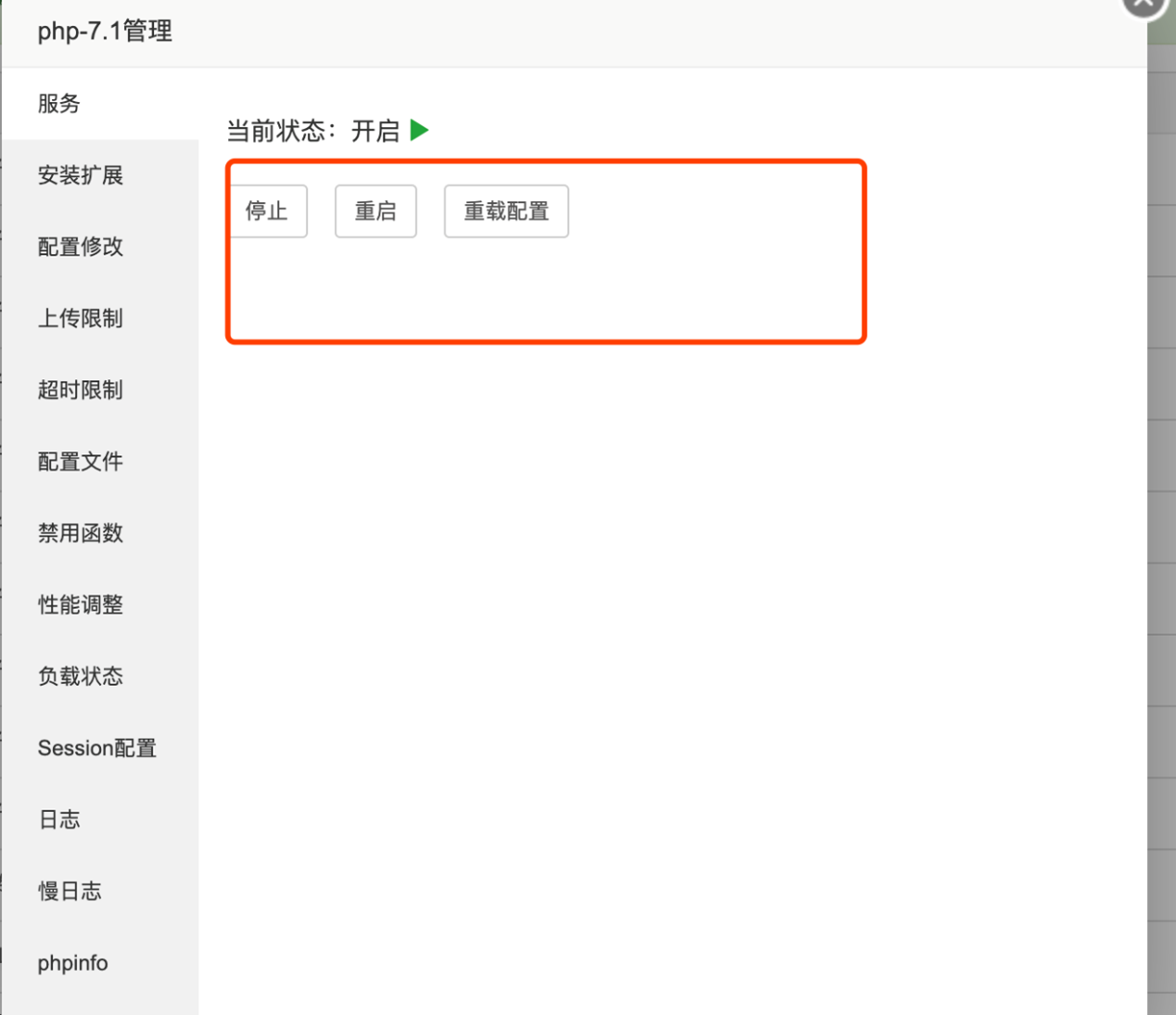1176x1015 pixels.
Task: Open the Session配置 tab
Action: coord(96,748)
